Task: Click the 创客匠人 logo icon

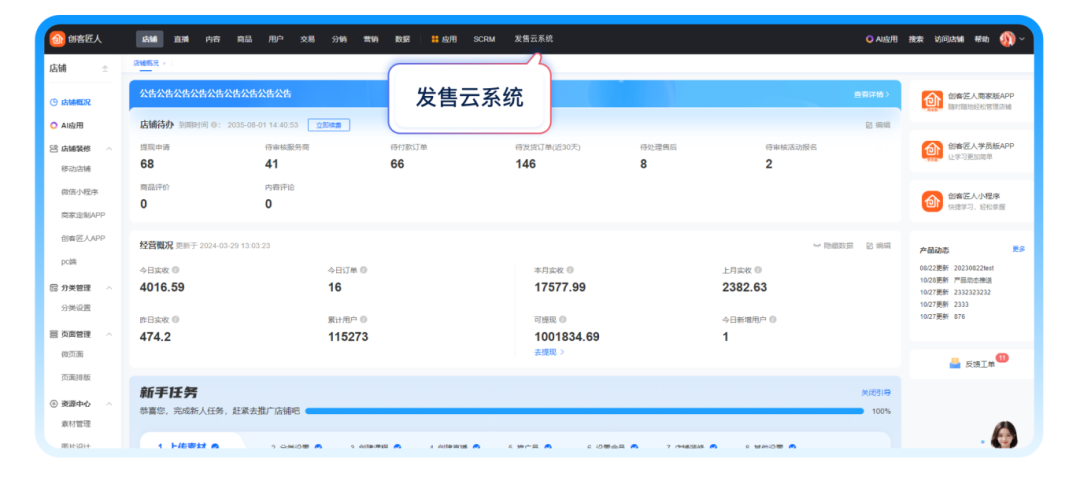Action: (x=57, y=39)
